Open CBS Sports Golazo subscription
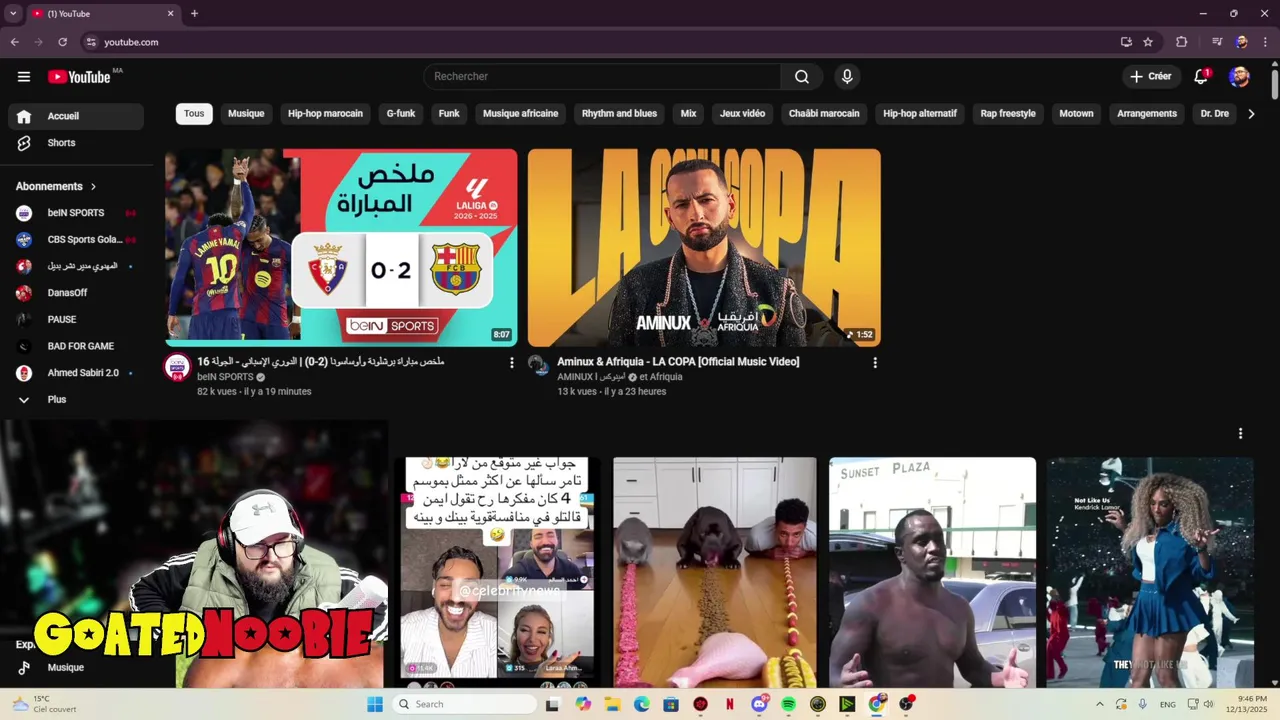This screenshot has height=720, width=1280. pos(76,240)
